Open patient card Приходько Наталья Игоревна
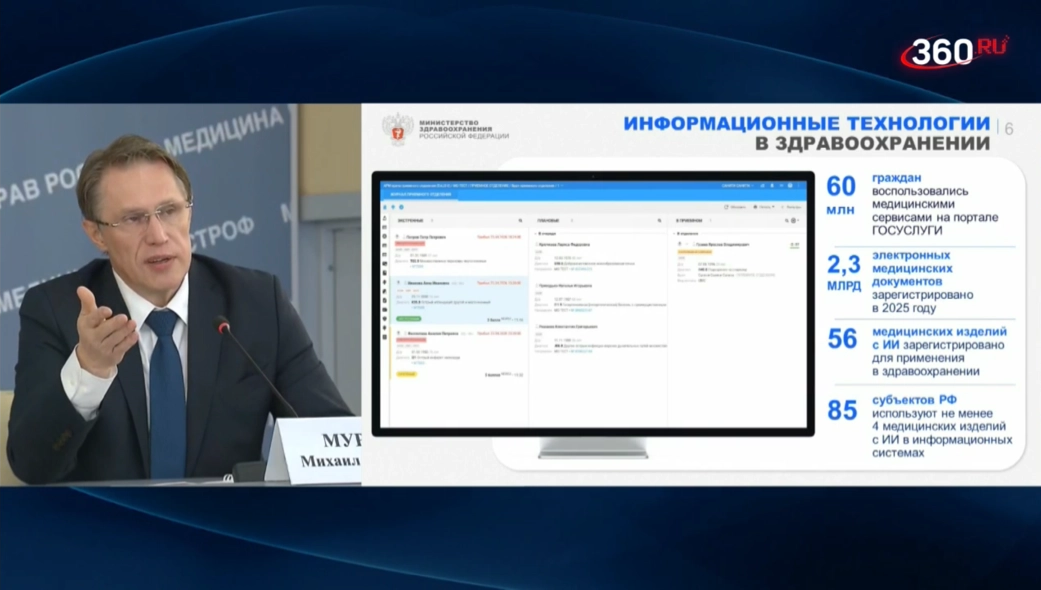Viewport: 1041px width, 590px height. click(598, 297)
